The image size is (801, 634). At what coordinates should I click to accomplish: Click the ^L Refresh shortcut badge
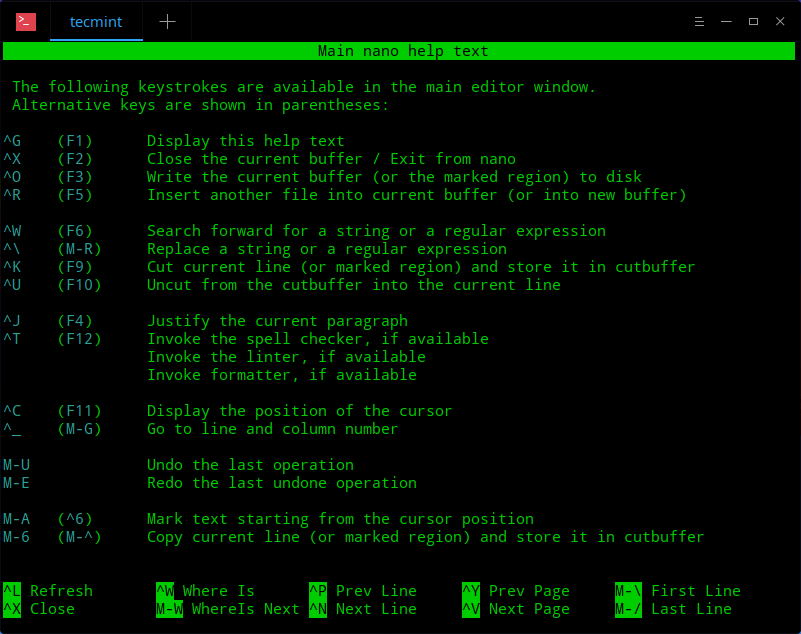tap(13, 591)
